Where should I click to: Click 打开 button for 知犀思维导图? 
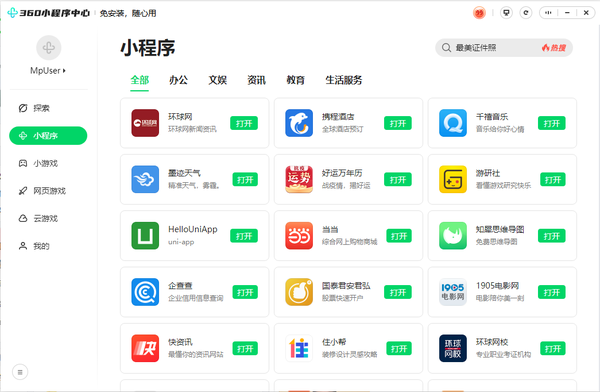(x=551, y=236)
